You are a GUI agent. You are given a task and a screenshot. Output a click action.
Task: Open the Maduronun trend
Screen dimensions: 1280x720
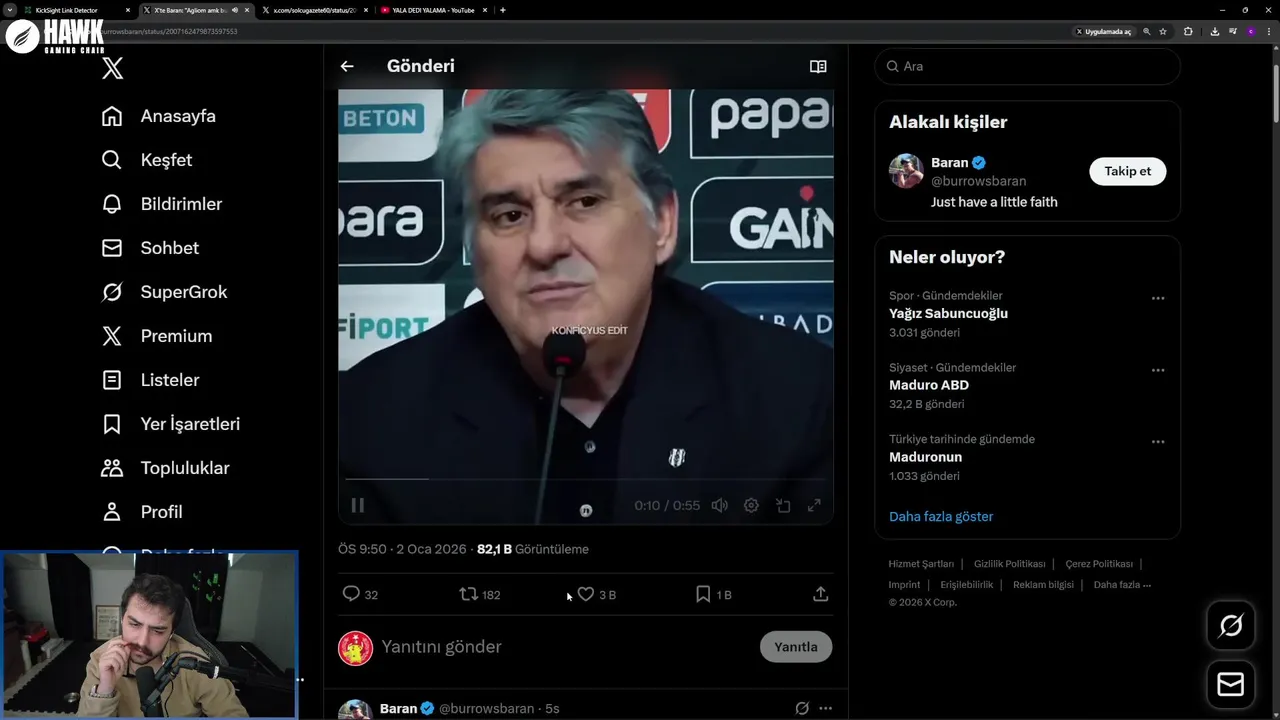[925, 457]
